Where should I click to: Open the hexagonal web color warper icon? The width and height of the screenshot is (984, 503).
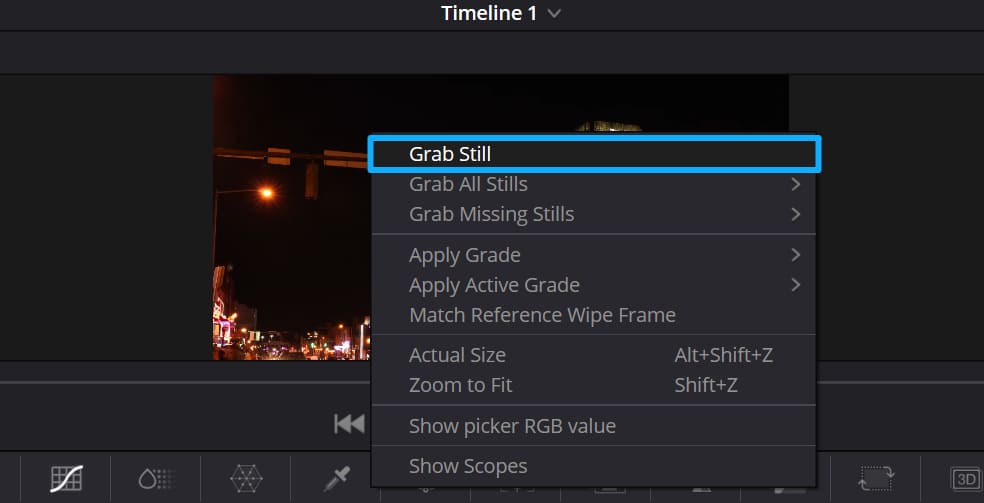click(x=246, y=479)
